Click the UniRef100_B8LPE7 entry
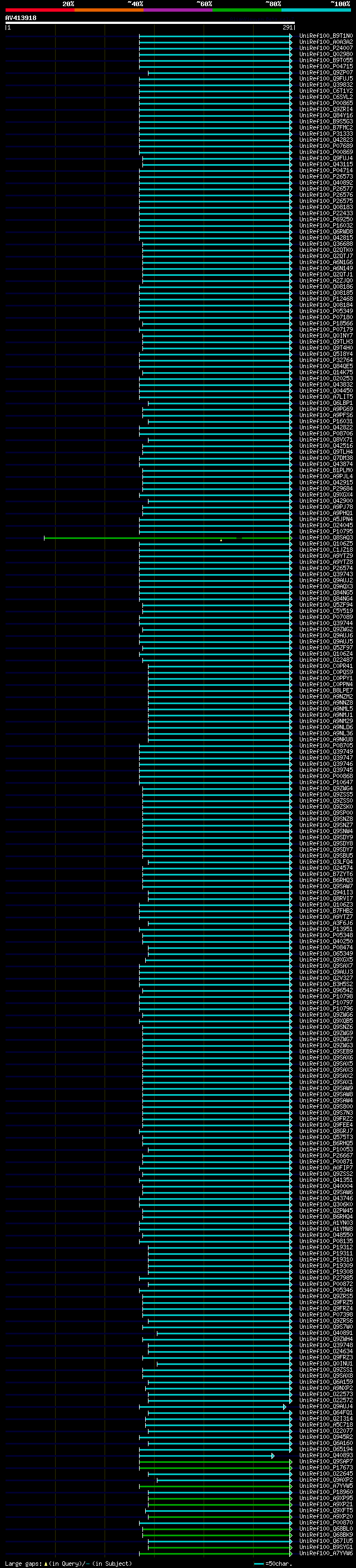The image size is (356, 1568). 326,691
